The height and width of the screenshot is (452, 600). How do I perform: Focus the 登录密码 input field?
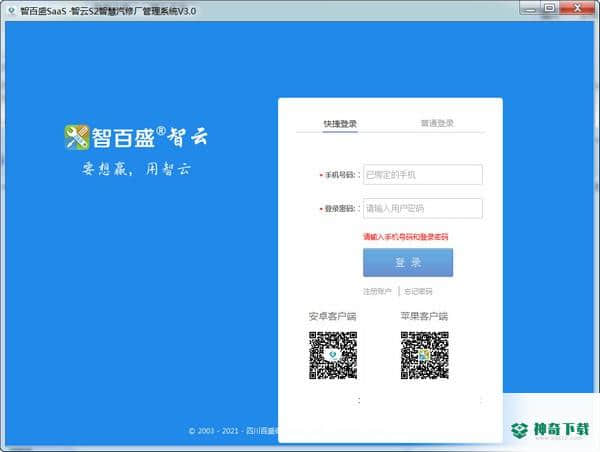(423, 208)
